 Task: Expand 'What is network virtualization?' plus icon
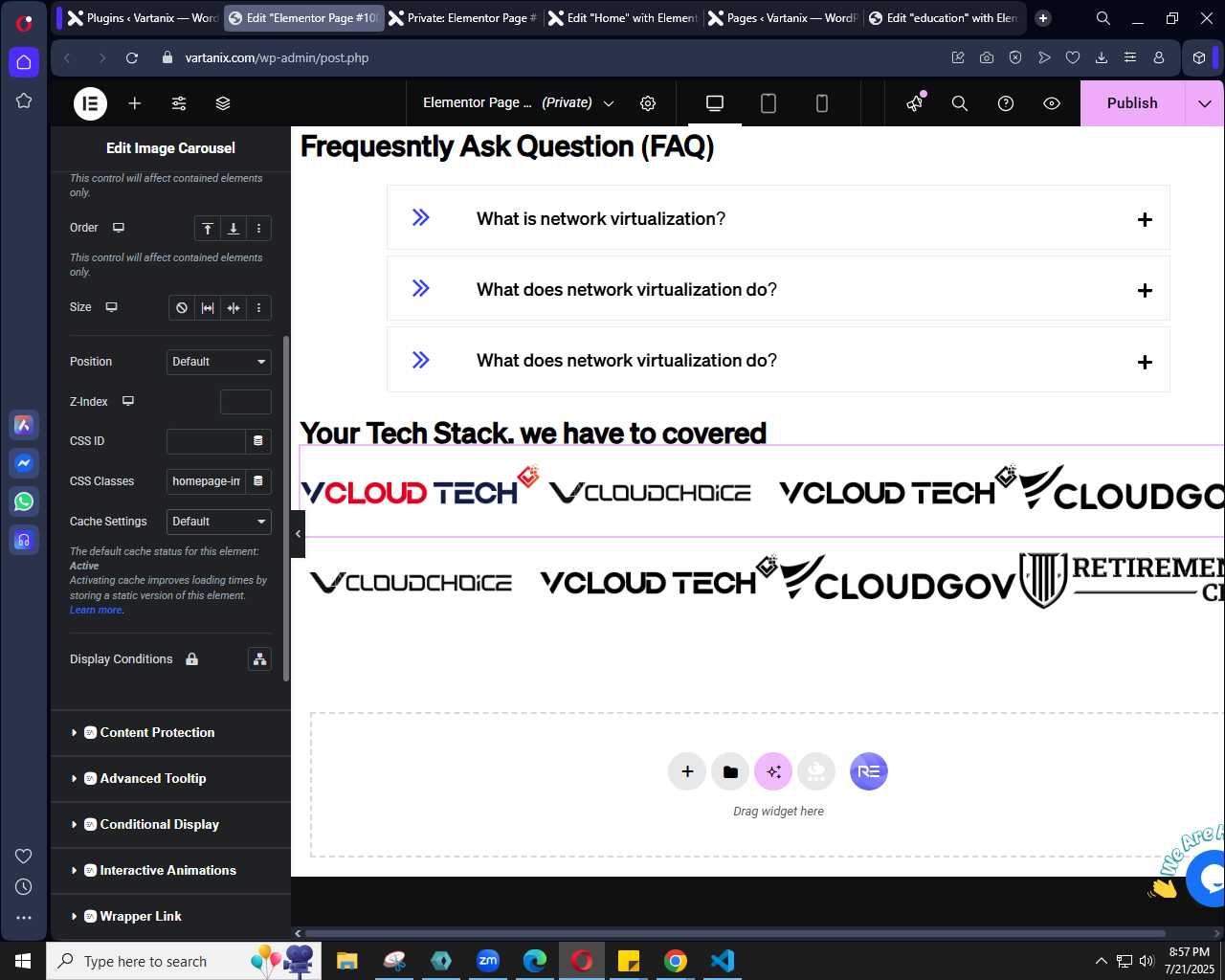point(1145,219)
